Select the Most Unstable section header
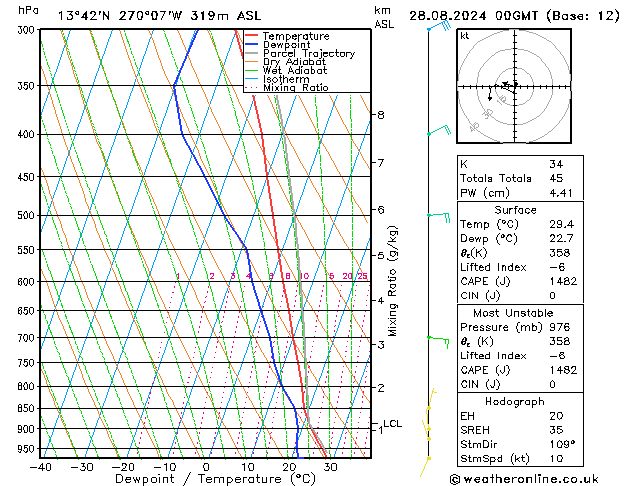Viewport: 629px width, 486px height. 514,312
